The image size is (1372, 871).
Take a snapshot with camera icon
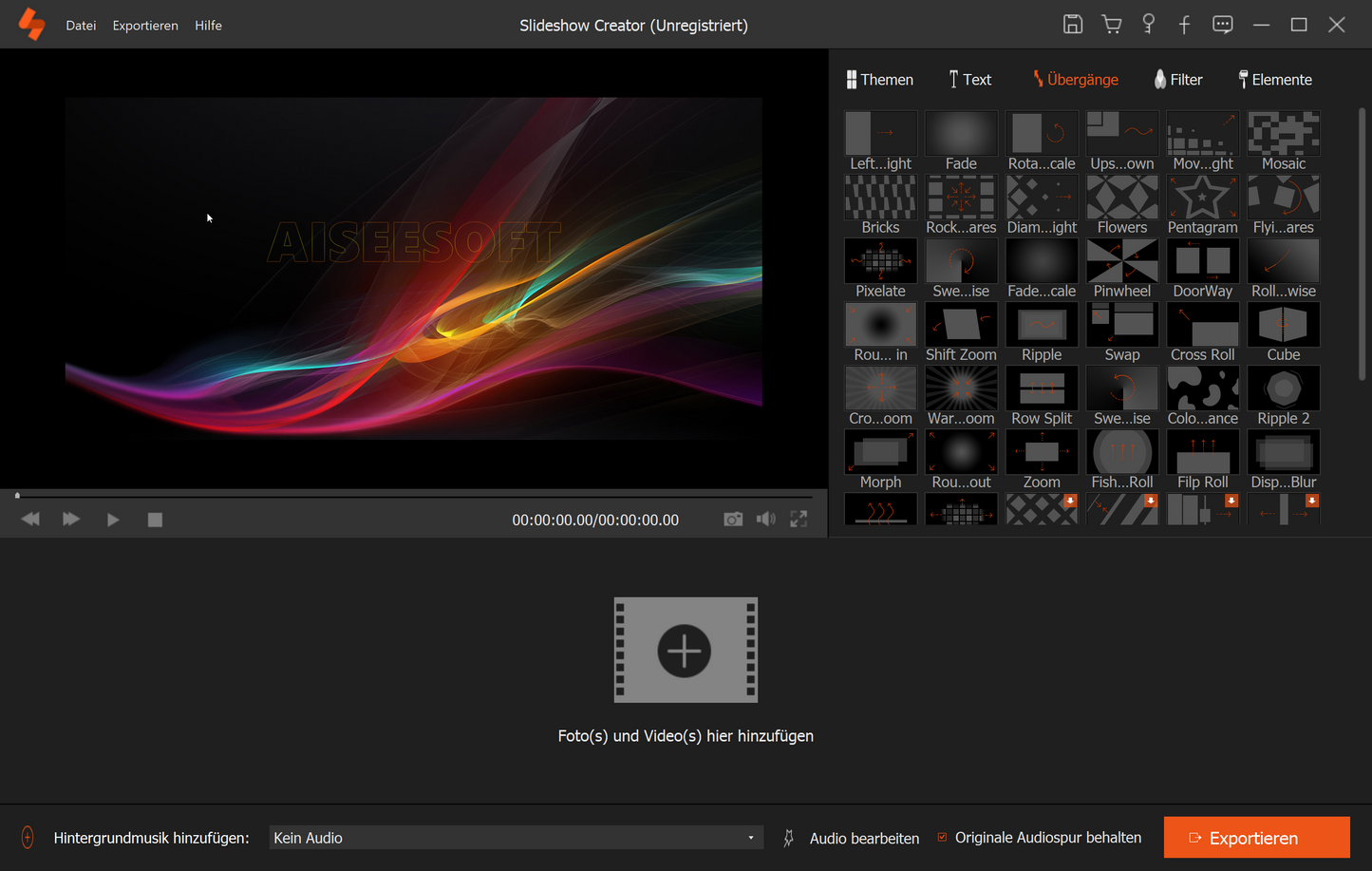pos(733,520)
